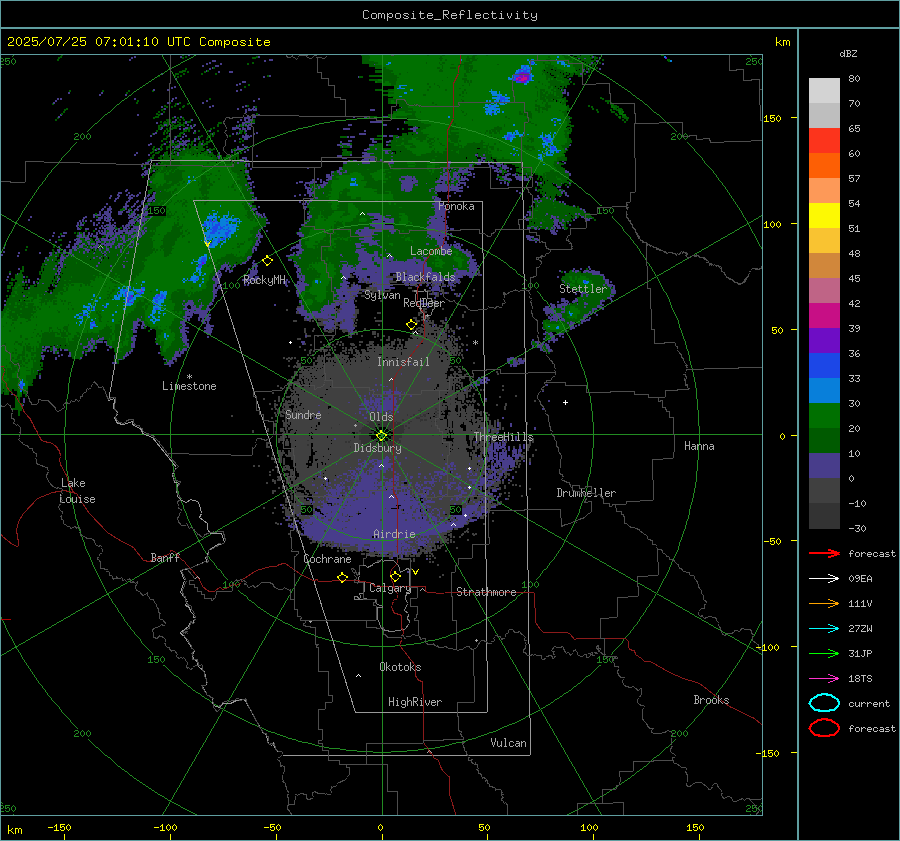Viewport: 900px width, 841px height.
Task: Click the 42 dBZ magenta swatch
Action: pyautogui.click(x=824, y=315)
